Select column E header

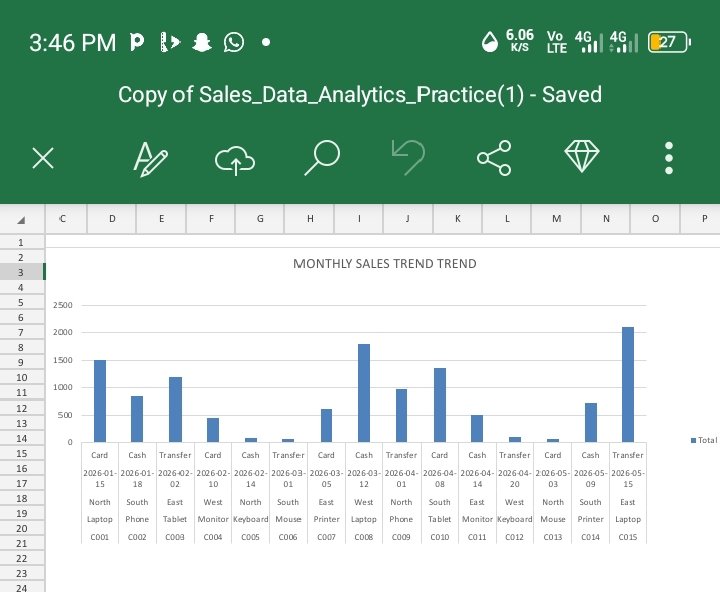[162, 219]
